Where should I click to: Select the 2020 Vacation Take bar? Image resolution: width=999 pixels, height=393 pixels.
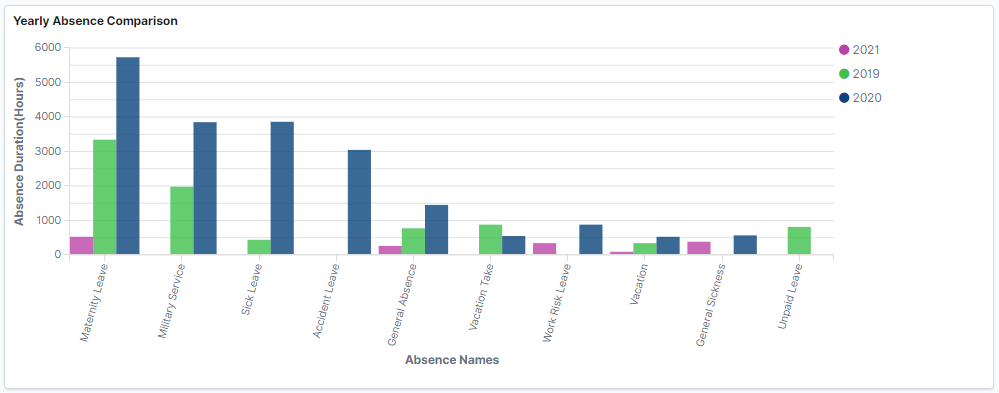pyautogui.click(x=514, y=245)
